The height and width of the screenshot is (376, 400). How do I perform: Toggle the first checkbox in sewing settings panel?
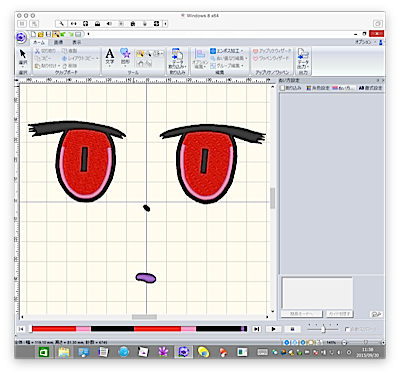click(x=282, y=88)
